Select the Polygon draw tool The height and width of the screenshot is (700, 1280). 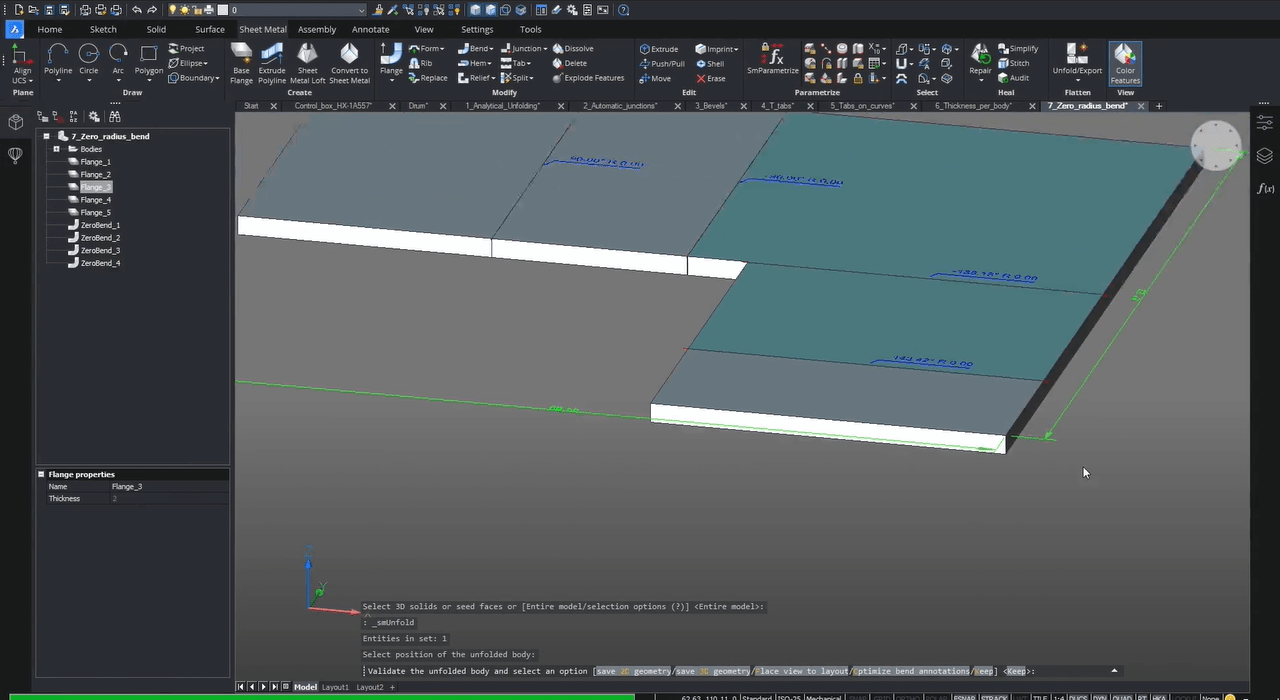(149, 59)
